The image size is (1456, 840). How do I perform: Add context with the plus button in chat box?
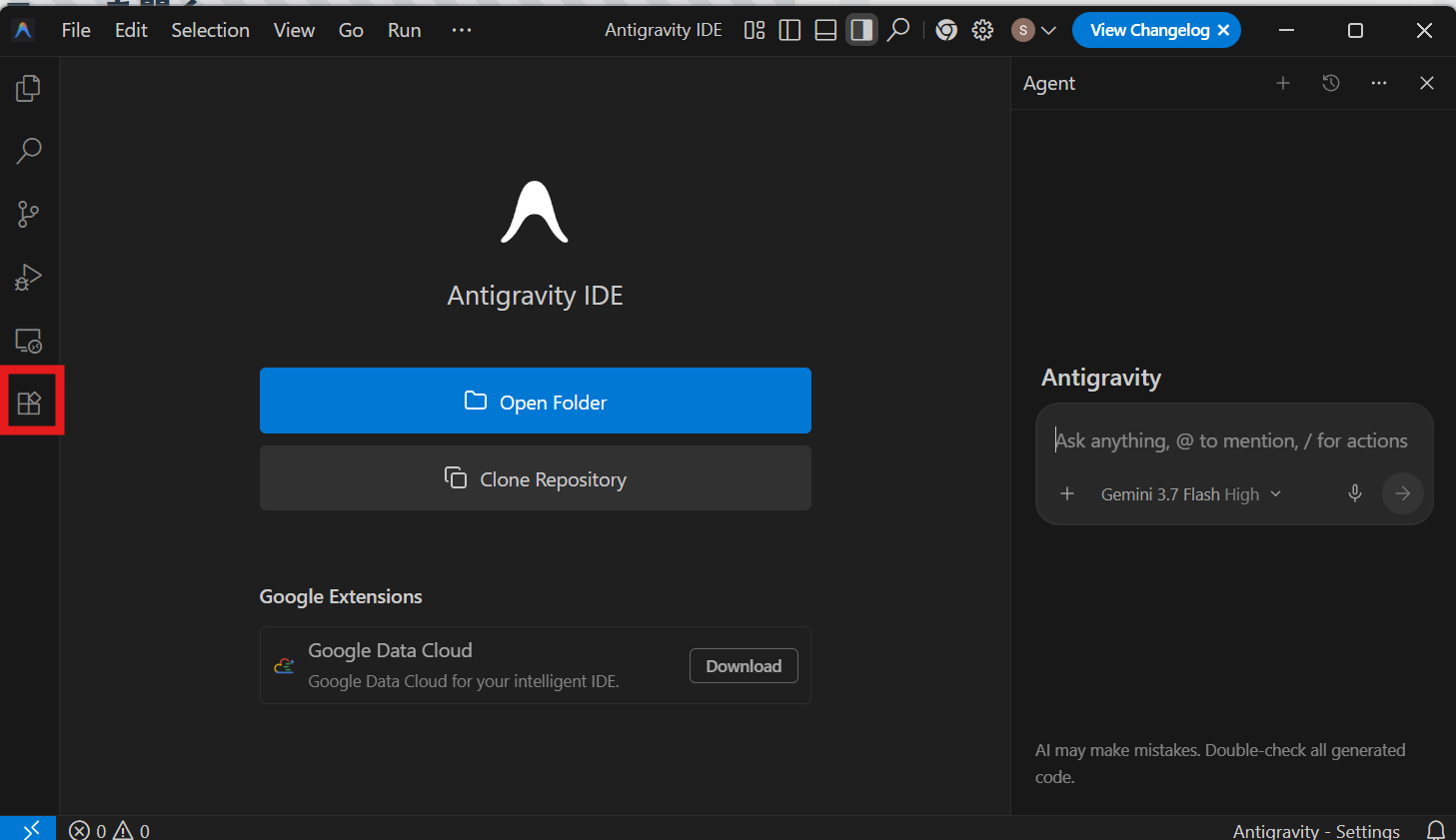1067,493
